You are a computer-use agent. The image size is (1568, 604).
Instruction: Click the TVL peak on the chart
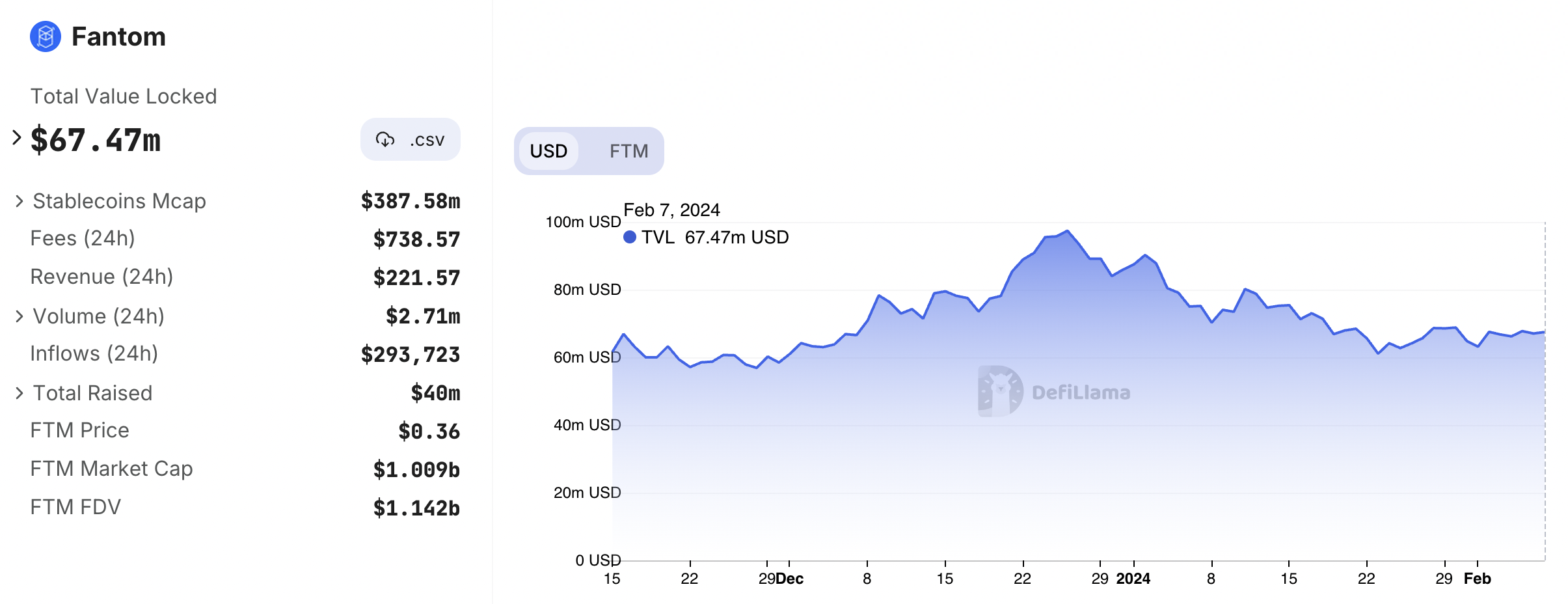click(x=1067, y=231)
